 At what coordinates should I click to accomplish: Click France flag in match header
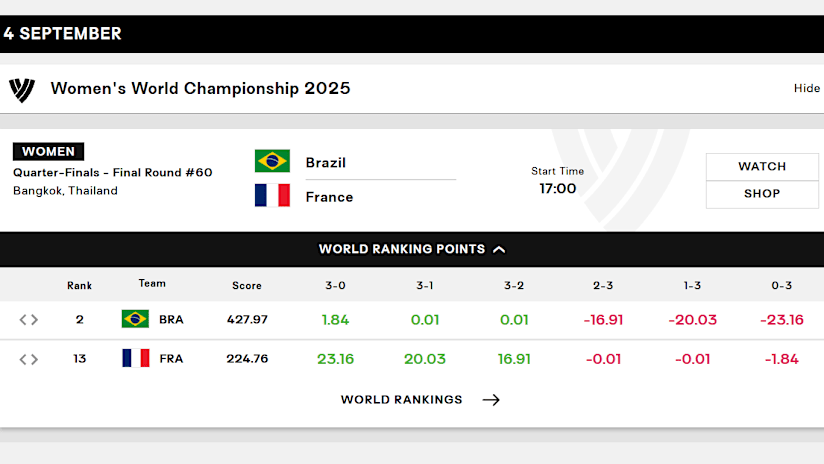(272, 195)
